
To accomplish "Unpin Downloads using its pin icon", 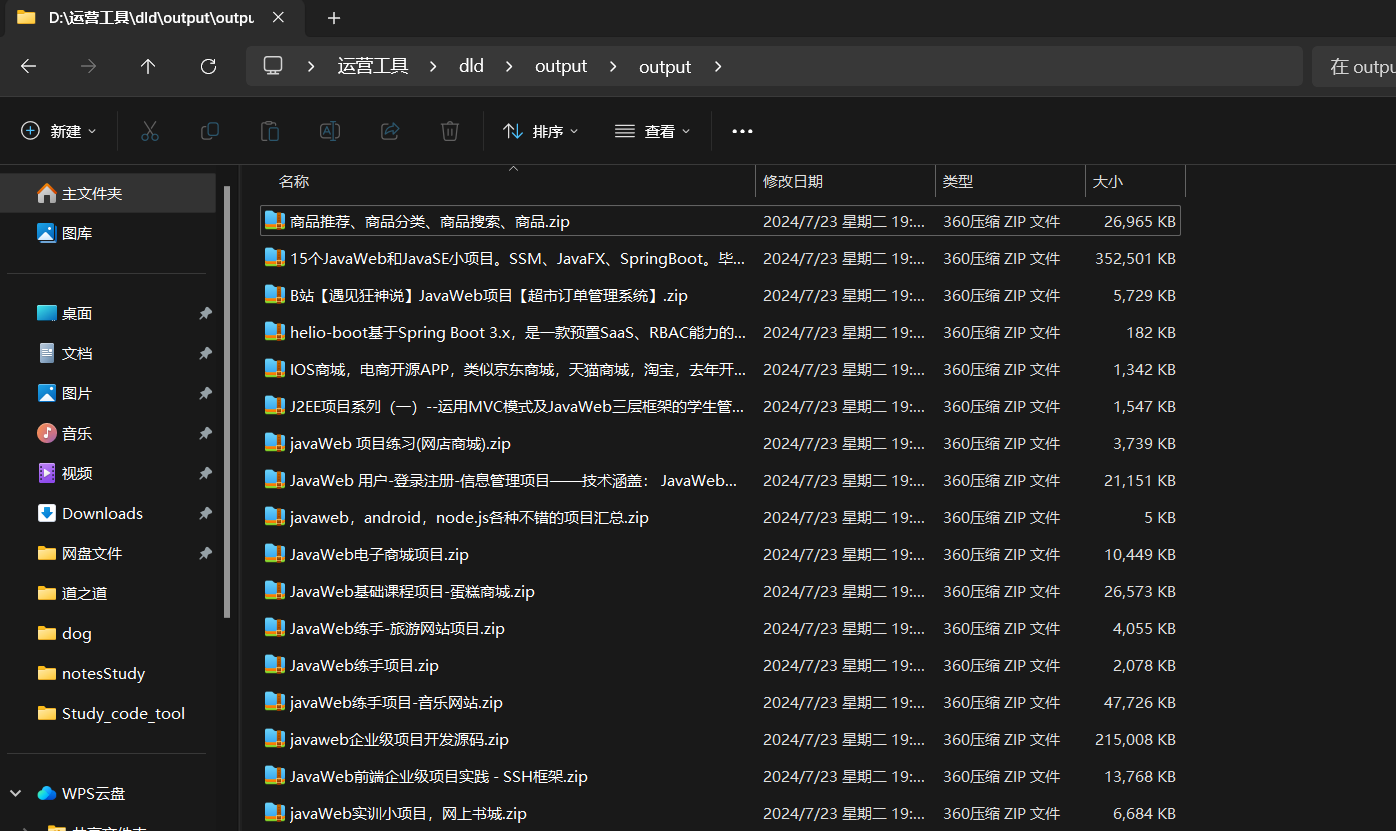I will pos(205,513).
